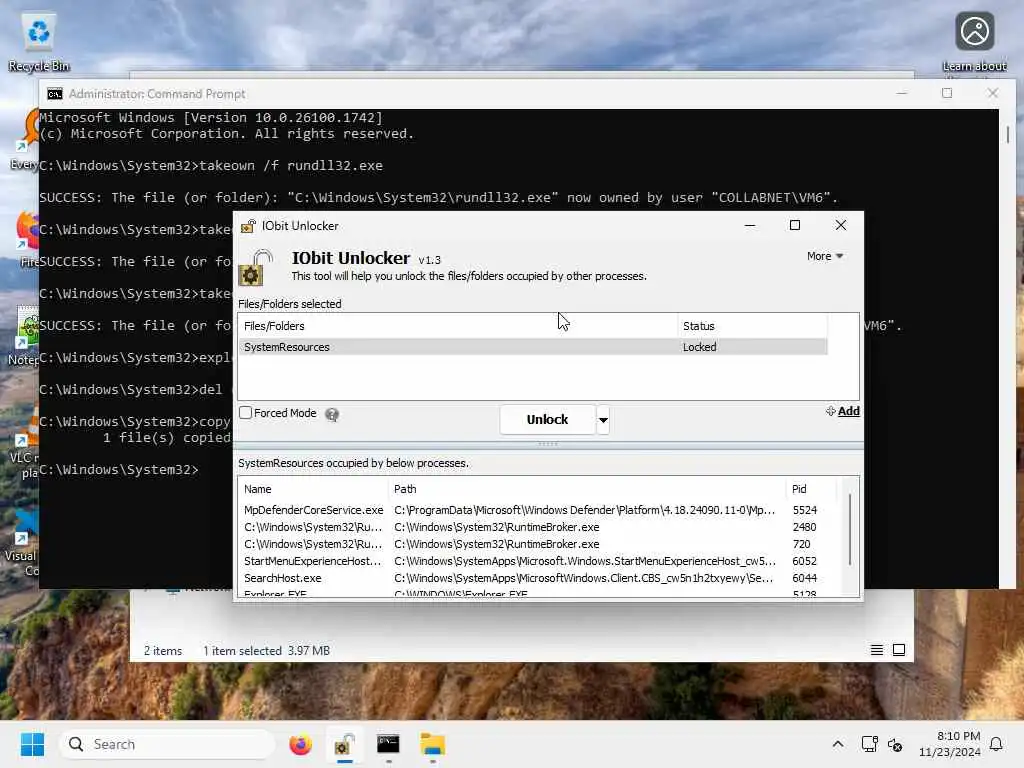This screenshot has width=1024, height=768.
Task: Close the Command Prompt window
Action: 993,93
